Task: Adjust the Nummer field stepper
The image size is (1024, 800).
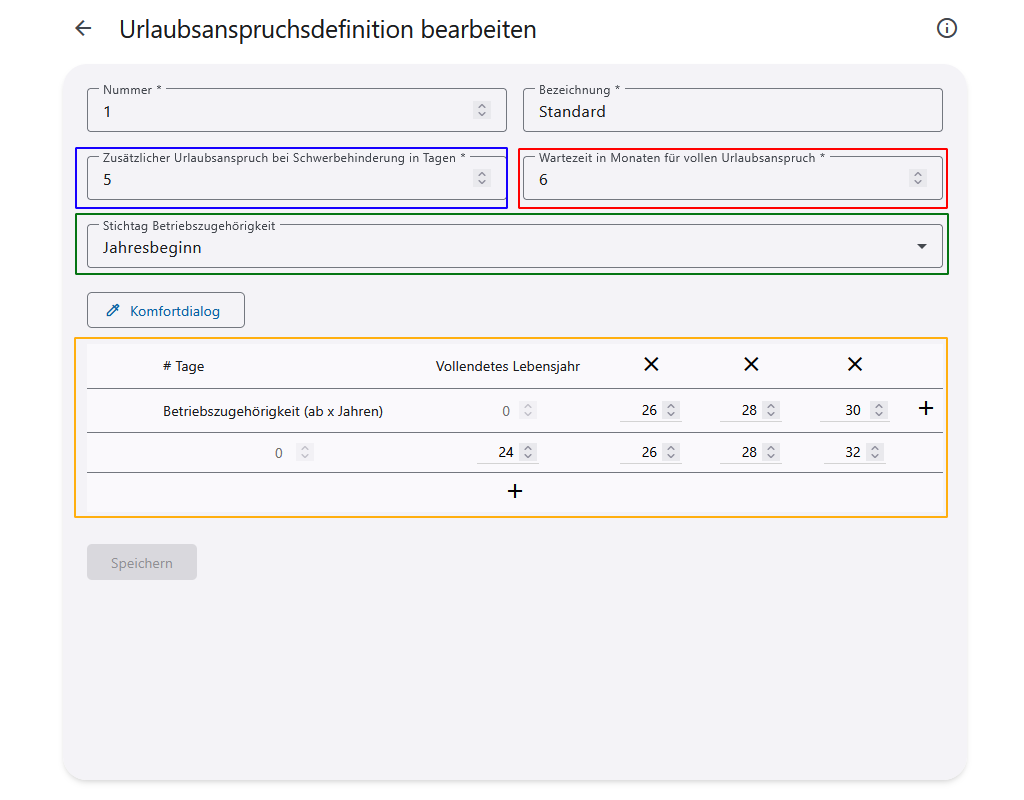Action: (482, 111)
